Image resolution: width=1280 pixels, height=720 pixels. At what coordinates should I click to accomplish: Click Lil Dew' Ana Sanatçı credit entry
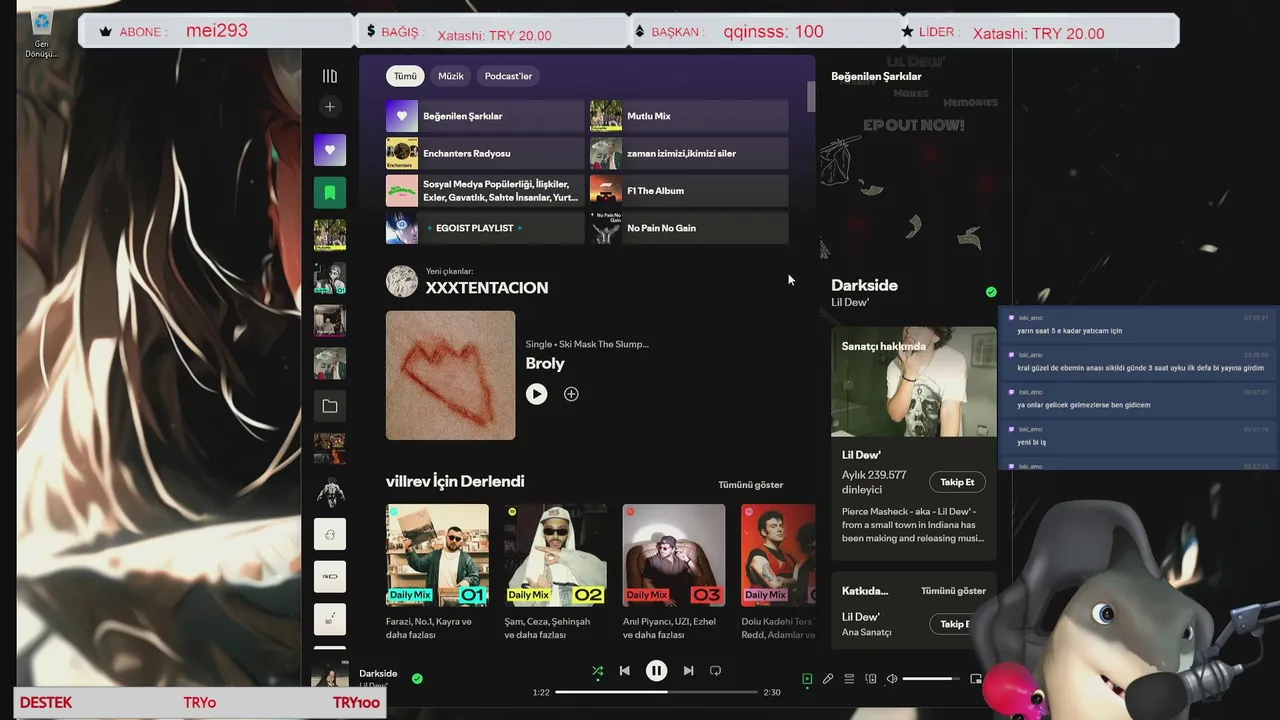coord(866,624)
